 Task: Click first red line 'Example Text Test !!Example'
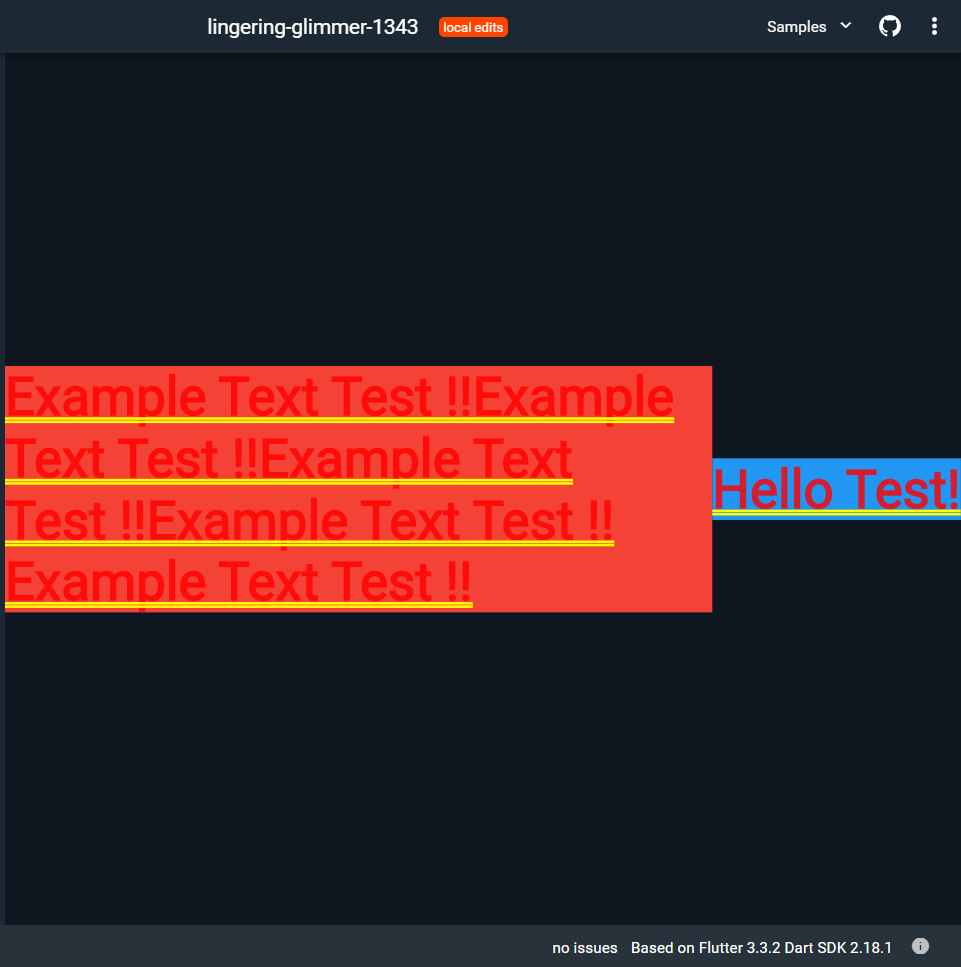pos(339,398)
